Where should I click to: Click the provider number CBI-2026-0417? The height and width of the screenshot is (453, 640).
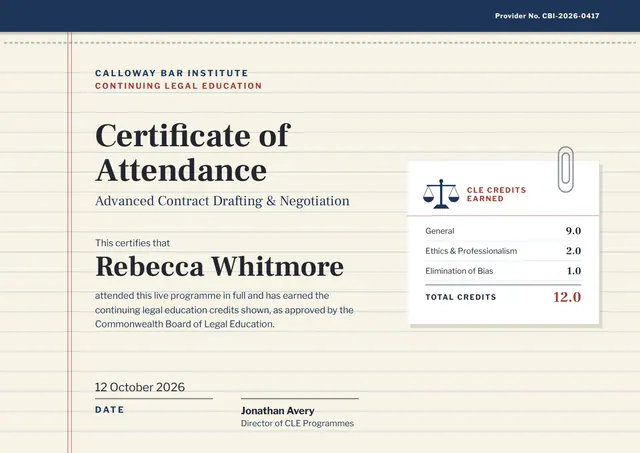(x=571, y=16)
